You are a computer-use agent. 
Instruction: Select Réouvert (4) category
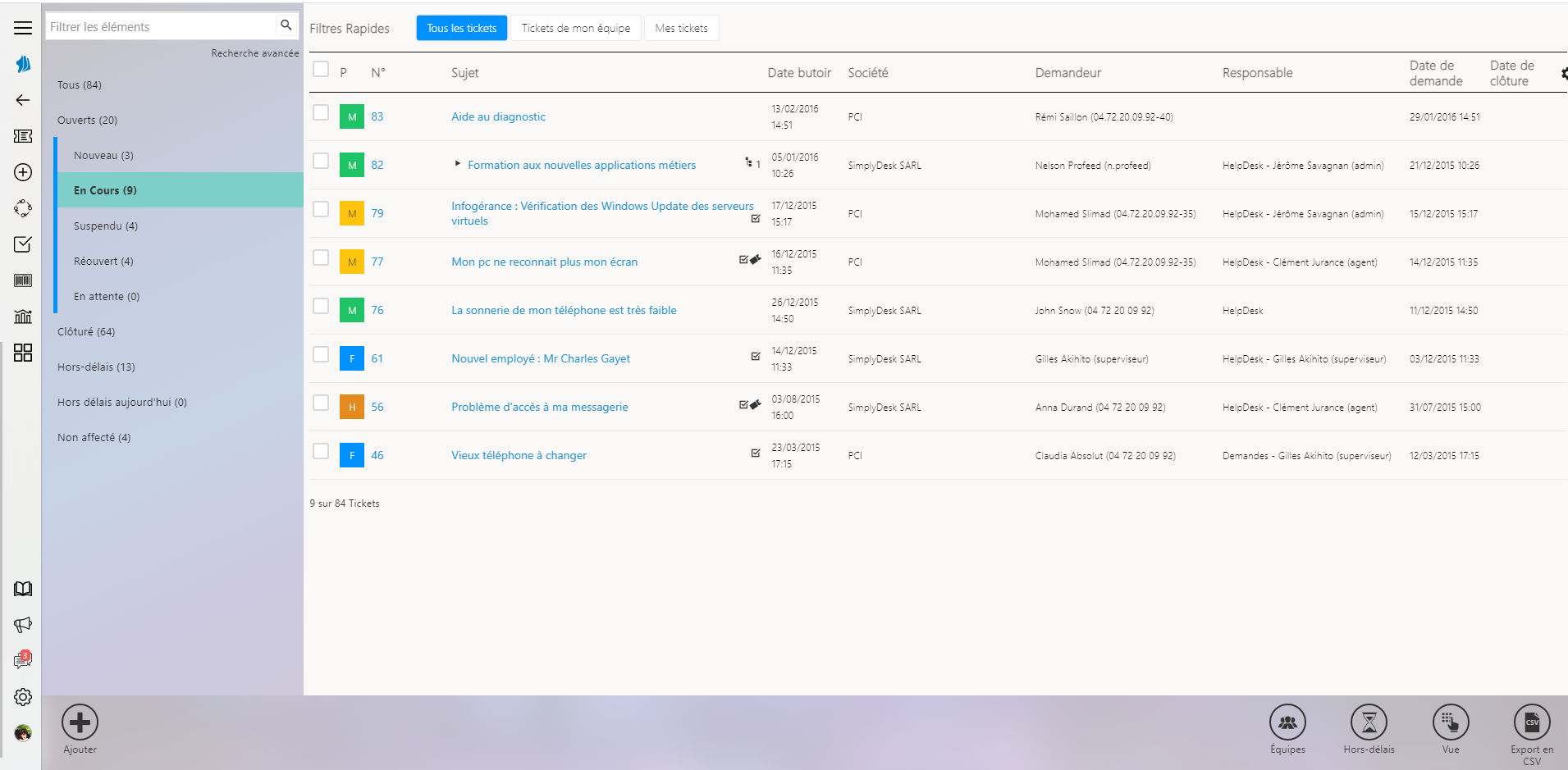pyautogui.click(x=103, y=262)
